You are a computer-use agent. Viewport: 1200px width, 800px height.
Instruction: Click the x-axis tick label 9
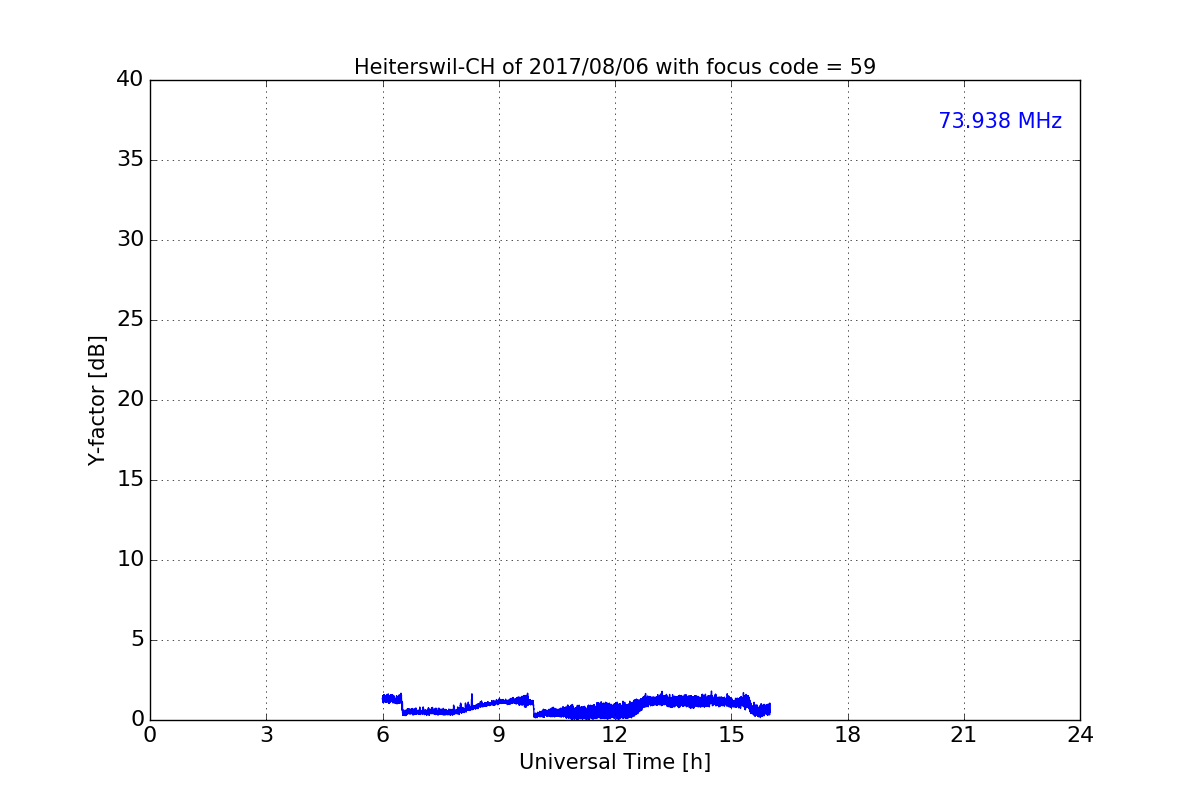click(x=499, y=735)
